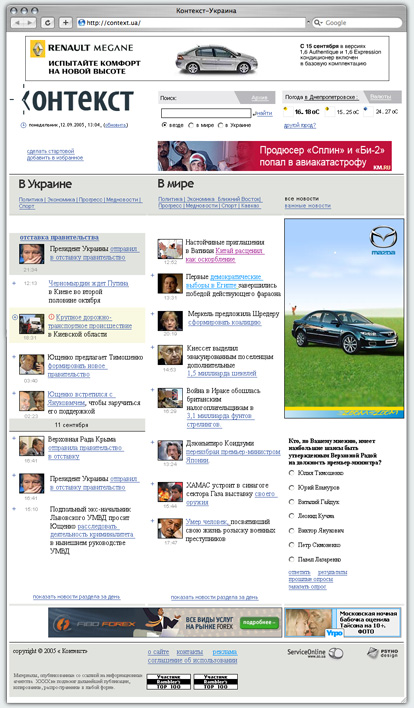Click the poll результаты link
Viewport: 414px width, 708px height.
(332, 573)
